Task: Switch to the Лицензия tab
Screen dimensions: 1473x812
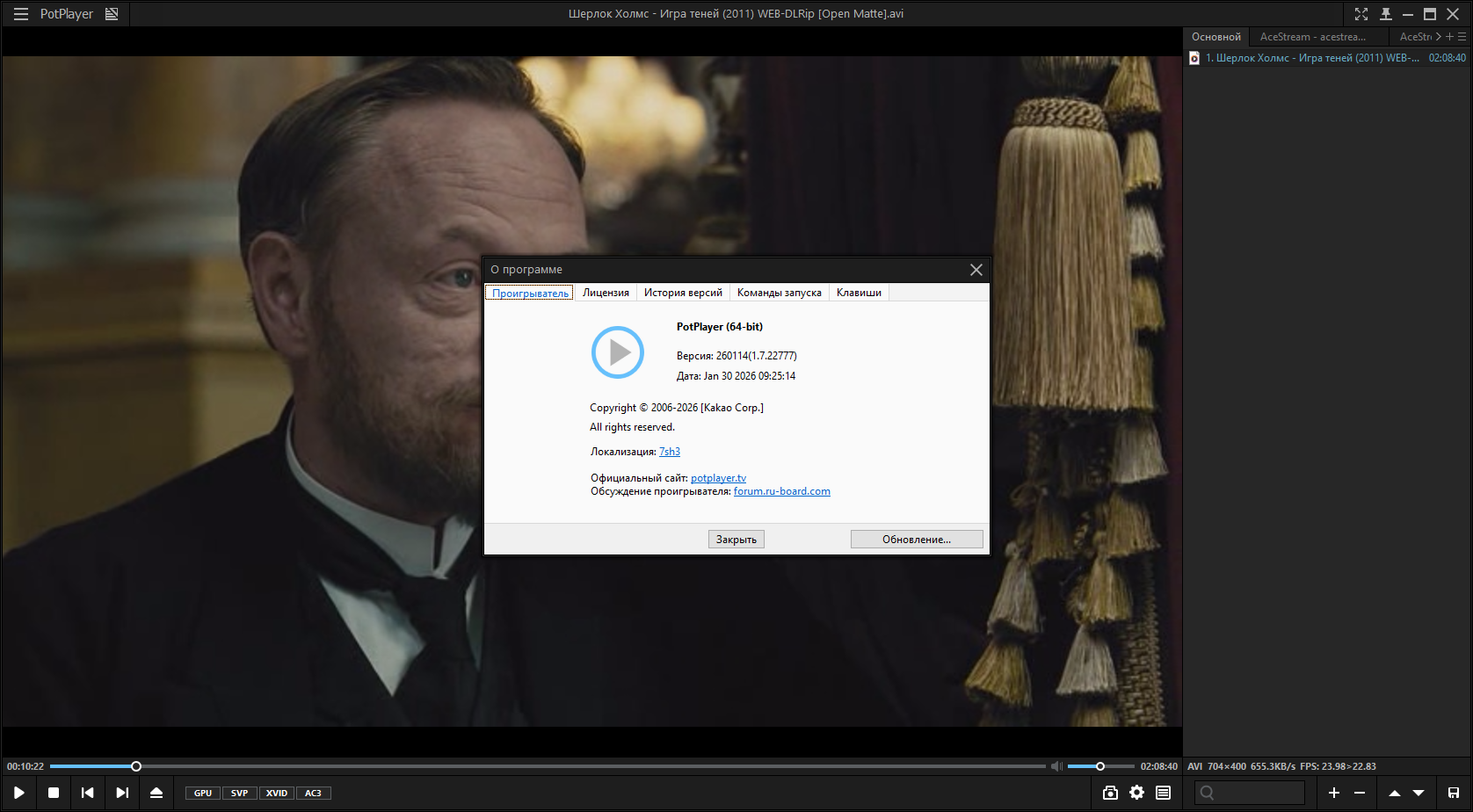Action: point(606,293)
